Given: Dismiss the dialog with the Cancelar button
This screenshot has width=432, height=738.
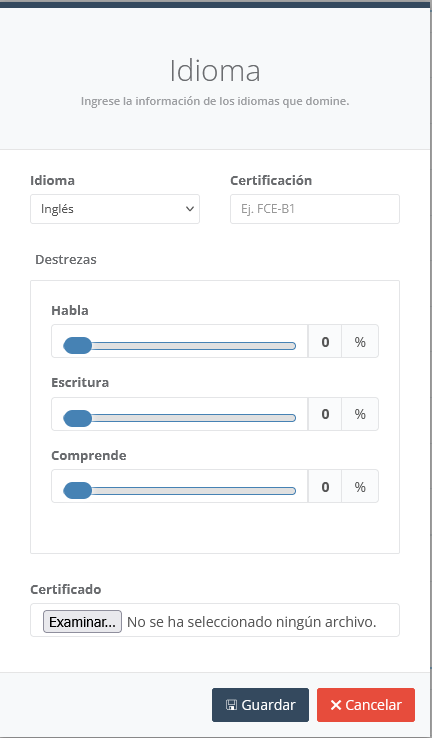Looking at the screenshot, I should pos(366,705).
